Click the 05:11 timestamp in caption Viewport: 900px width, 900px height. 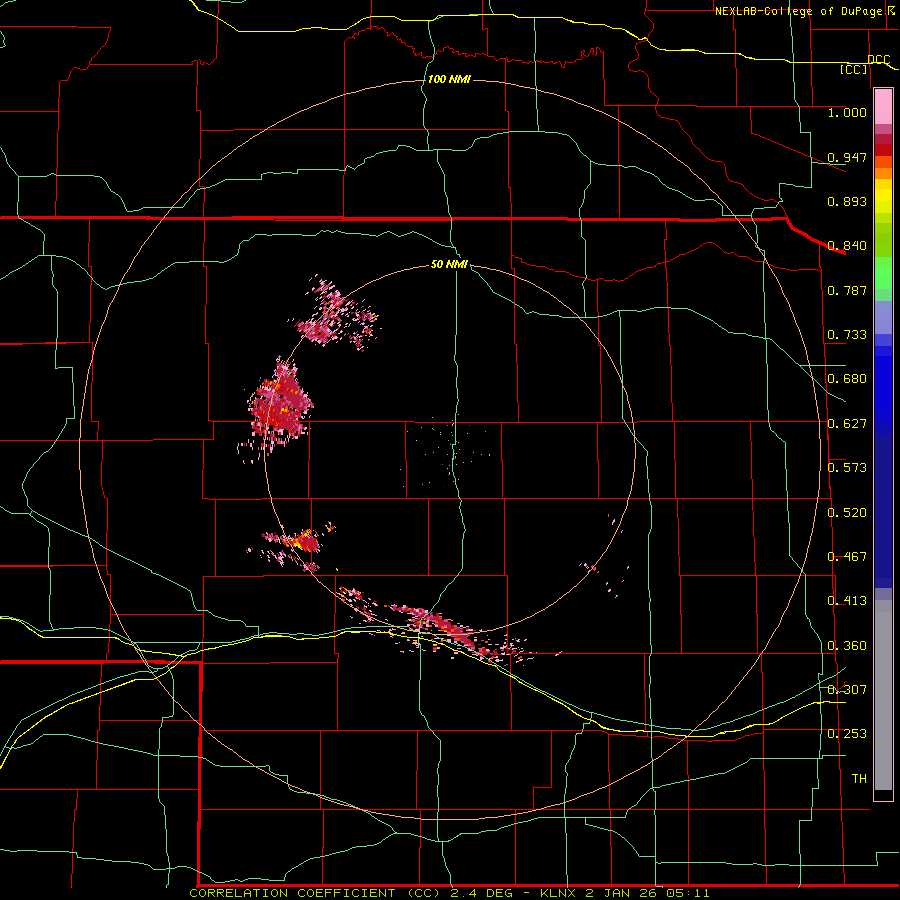(x=688, y=893)
